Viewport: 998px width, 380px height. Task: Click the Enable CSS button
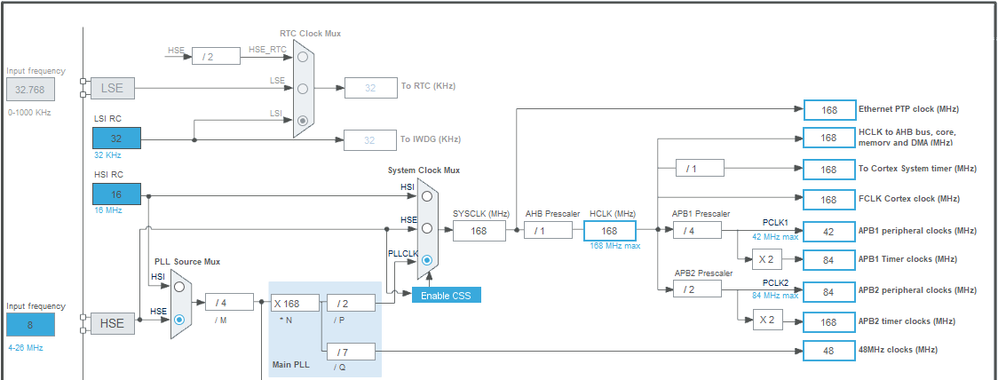[446, 295]
